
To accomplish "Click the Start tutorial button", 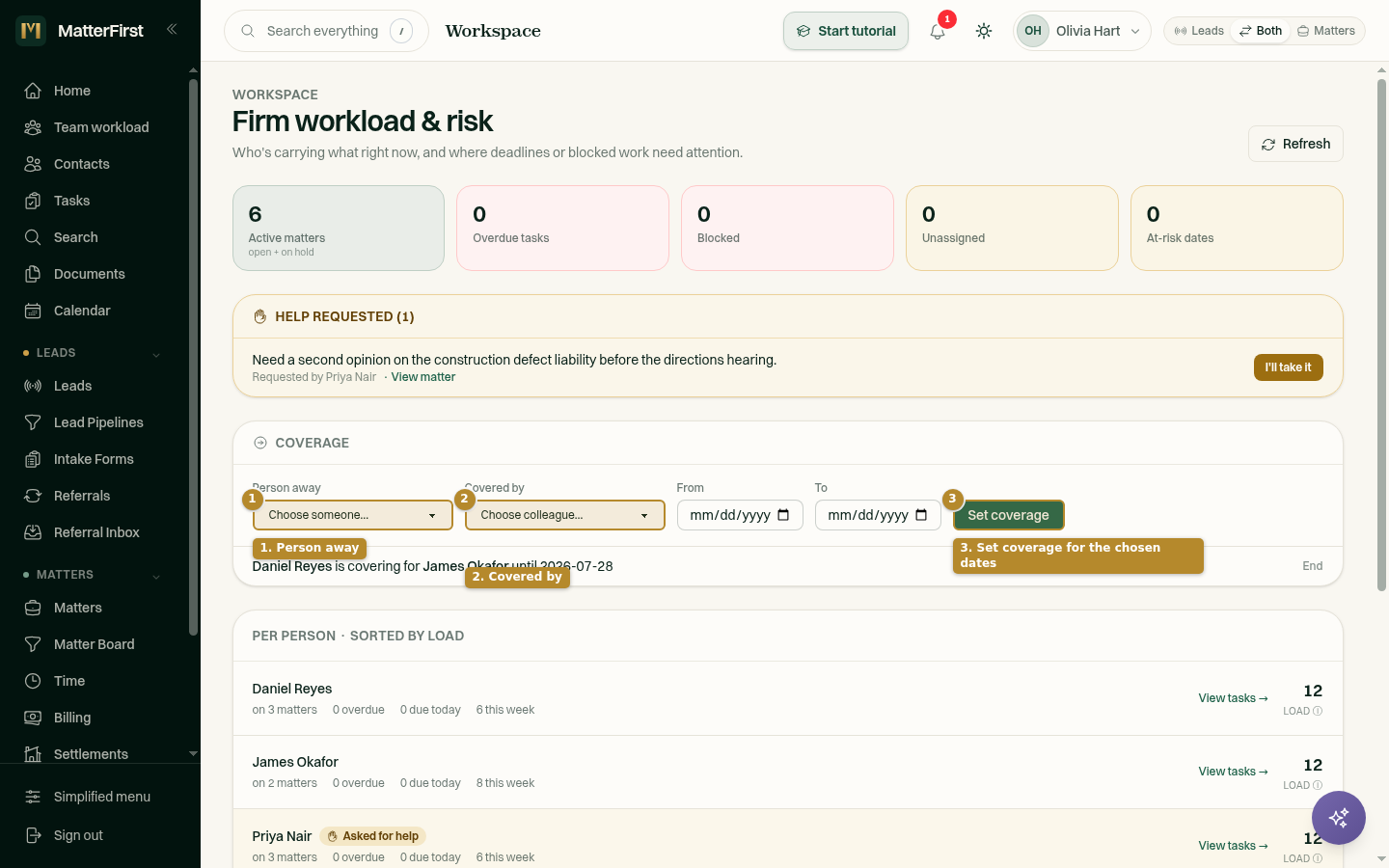I will pos(846,31).
